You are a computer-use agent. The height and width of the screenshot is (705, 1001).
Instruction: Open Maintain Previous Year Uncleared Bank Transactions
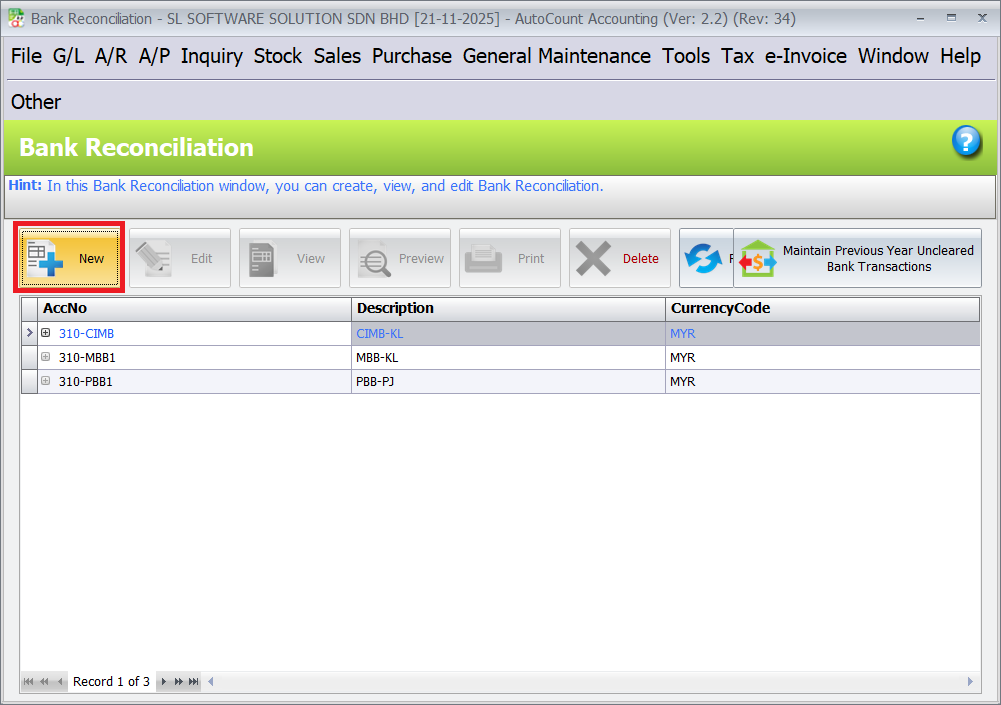click(858, 257)
